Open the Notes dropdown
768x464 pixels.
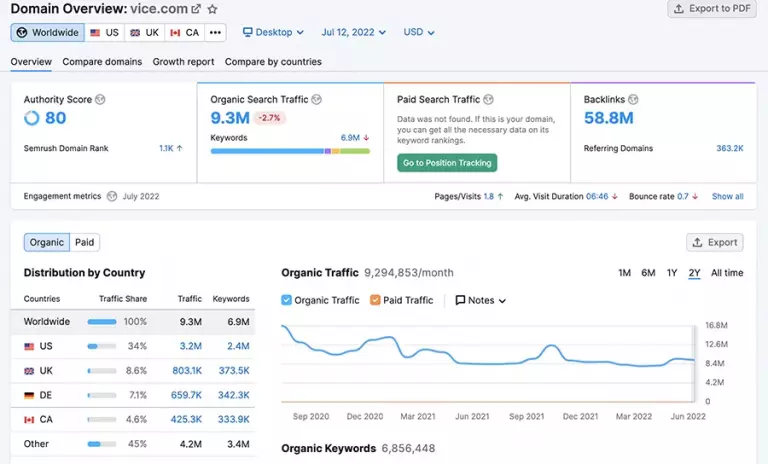(480, 300)
